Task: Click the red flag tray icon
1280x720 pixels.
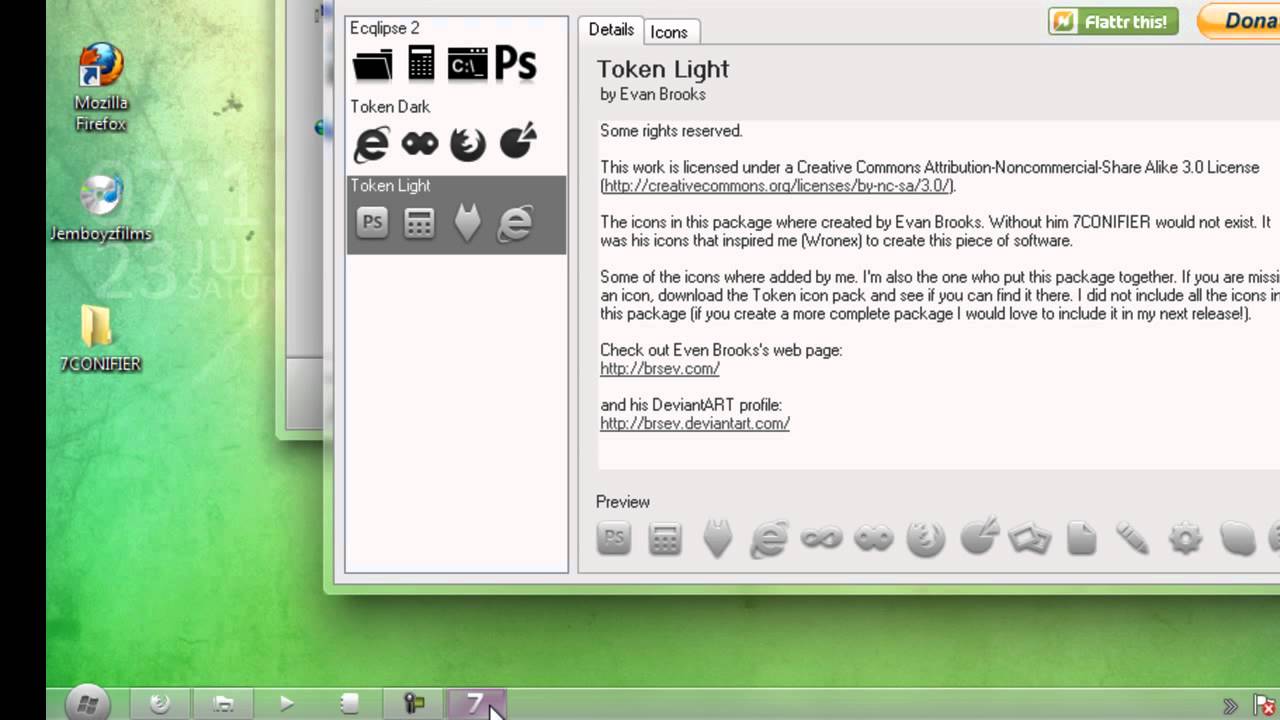Action: (x=1263, y=706)
